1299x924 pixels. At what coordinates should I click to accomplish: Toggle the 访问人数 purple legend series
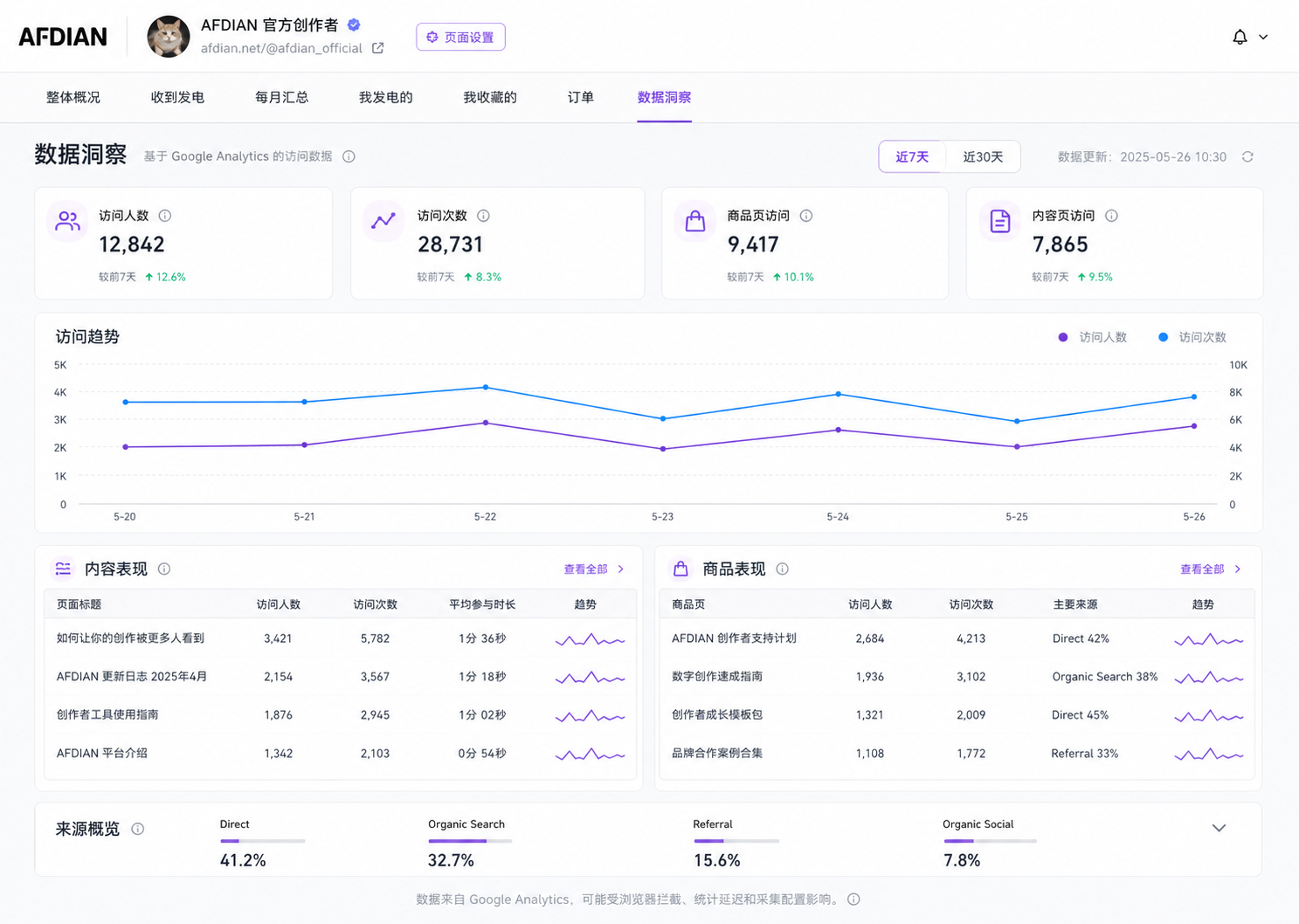1093,337
